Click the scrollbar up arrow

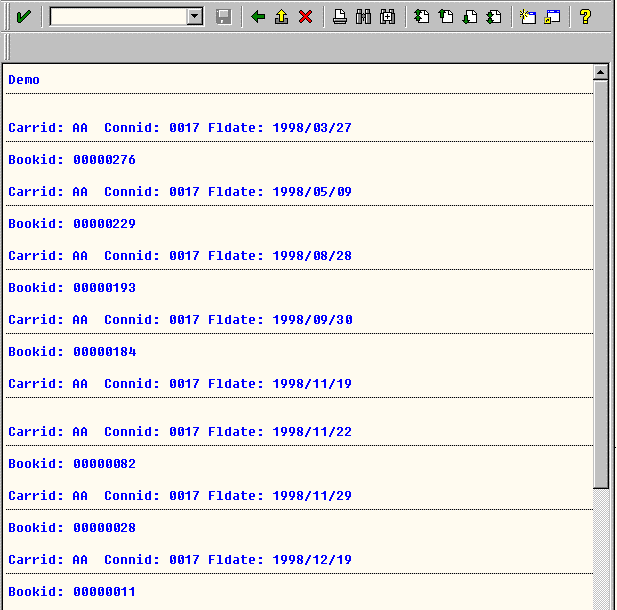click(600, 72)
